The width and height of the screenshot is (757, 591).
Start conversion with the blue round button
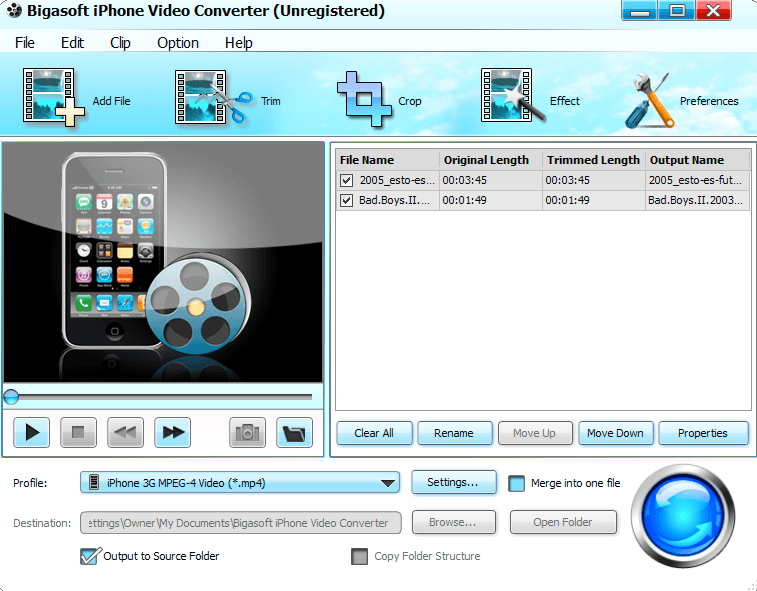[x=683, y=516]
